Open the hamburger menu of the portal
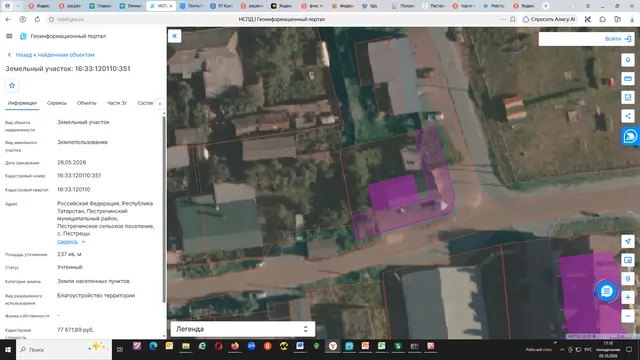The height and width of the screenshot is (360, 640). (x=9, y=36)
